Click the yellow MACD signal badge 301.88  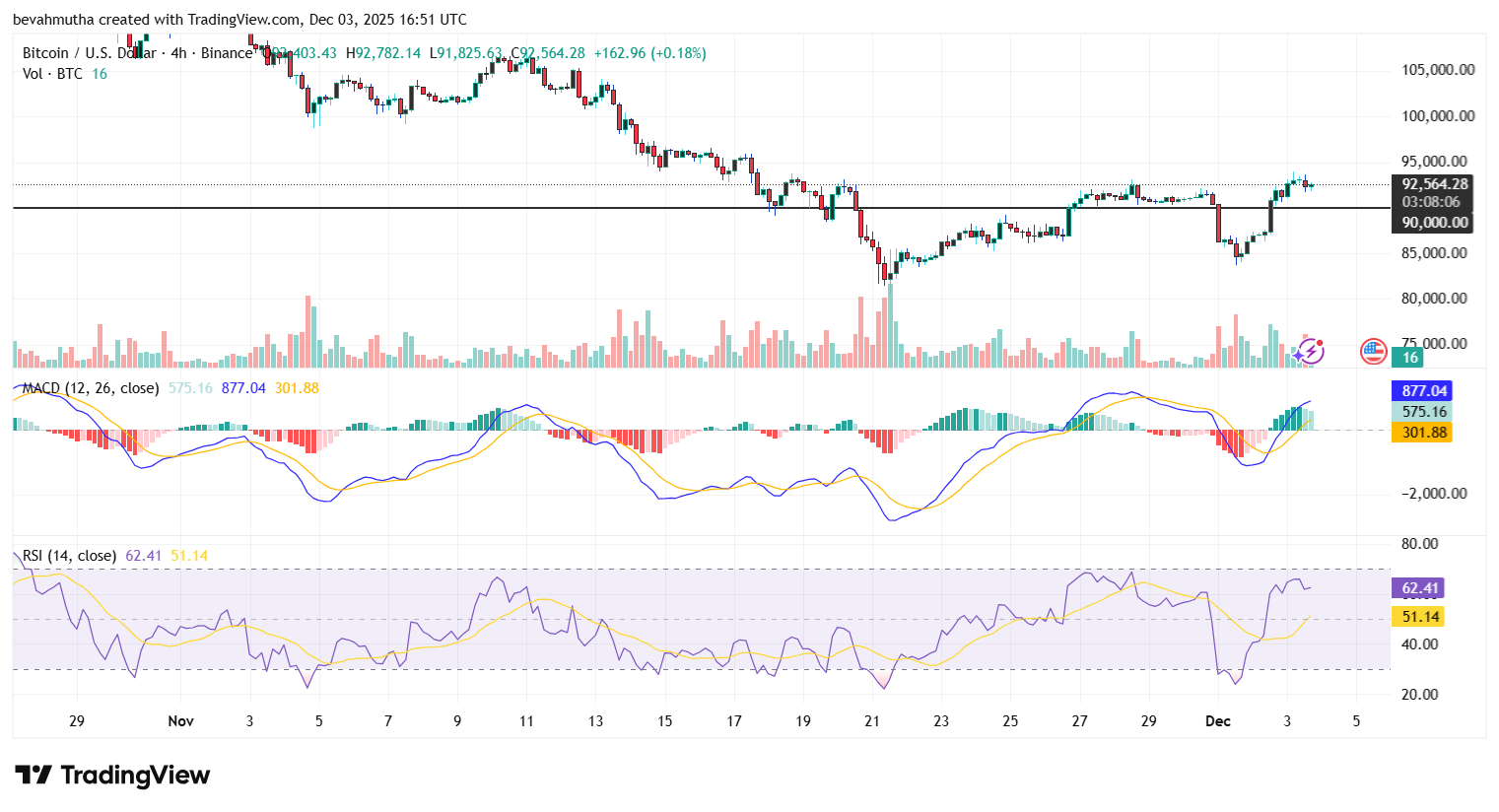[x=1422, y=432]
